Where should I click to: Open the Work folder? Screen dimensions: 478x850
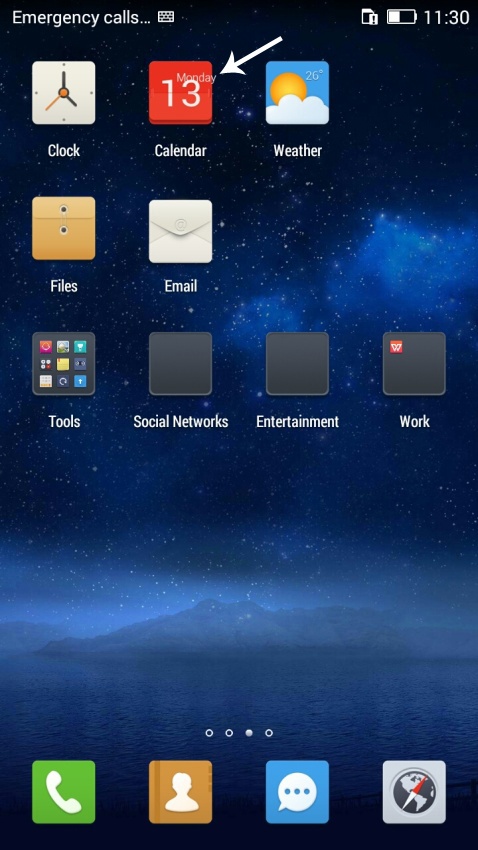(x=414, y=364)
